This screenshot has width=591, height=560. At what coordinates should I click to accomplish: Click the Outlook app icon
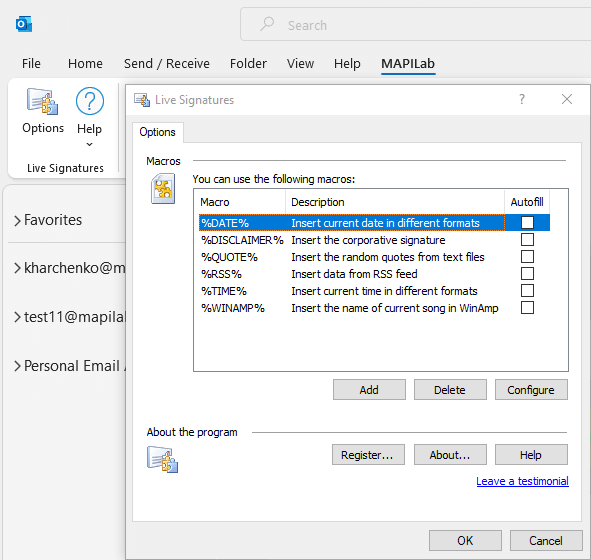pyautogui.click(x=24, y=24)
